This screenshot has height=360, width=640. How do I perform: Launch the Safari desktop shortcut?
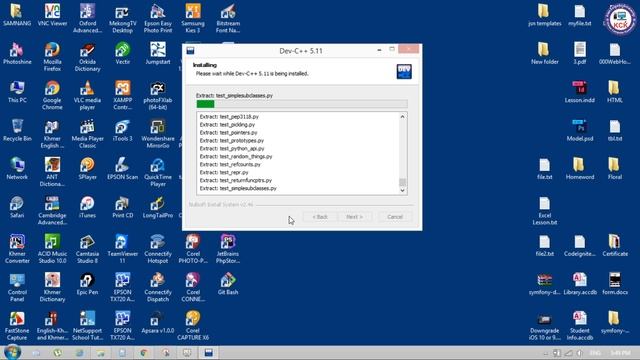[17, 207]
